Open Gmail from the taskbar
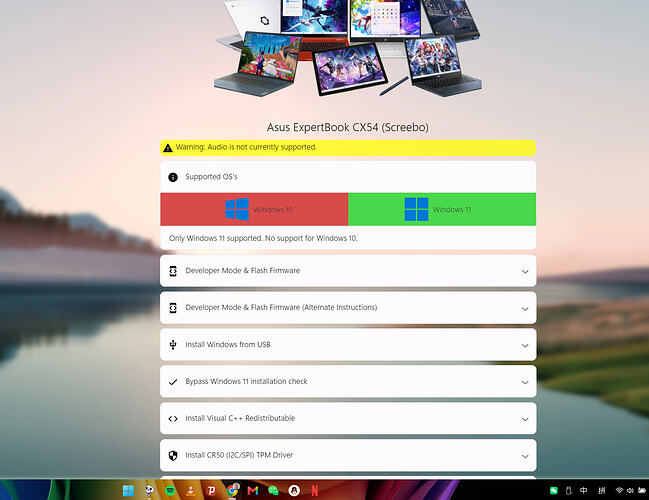 click(x=253, y=491)
